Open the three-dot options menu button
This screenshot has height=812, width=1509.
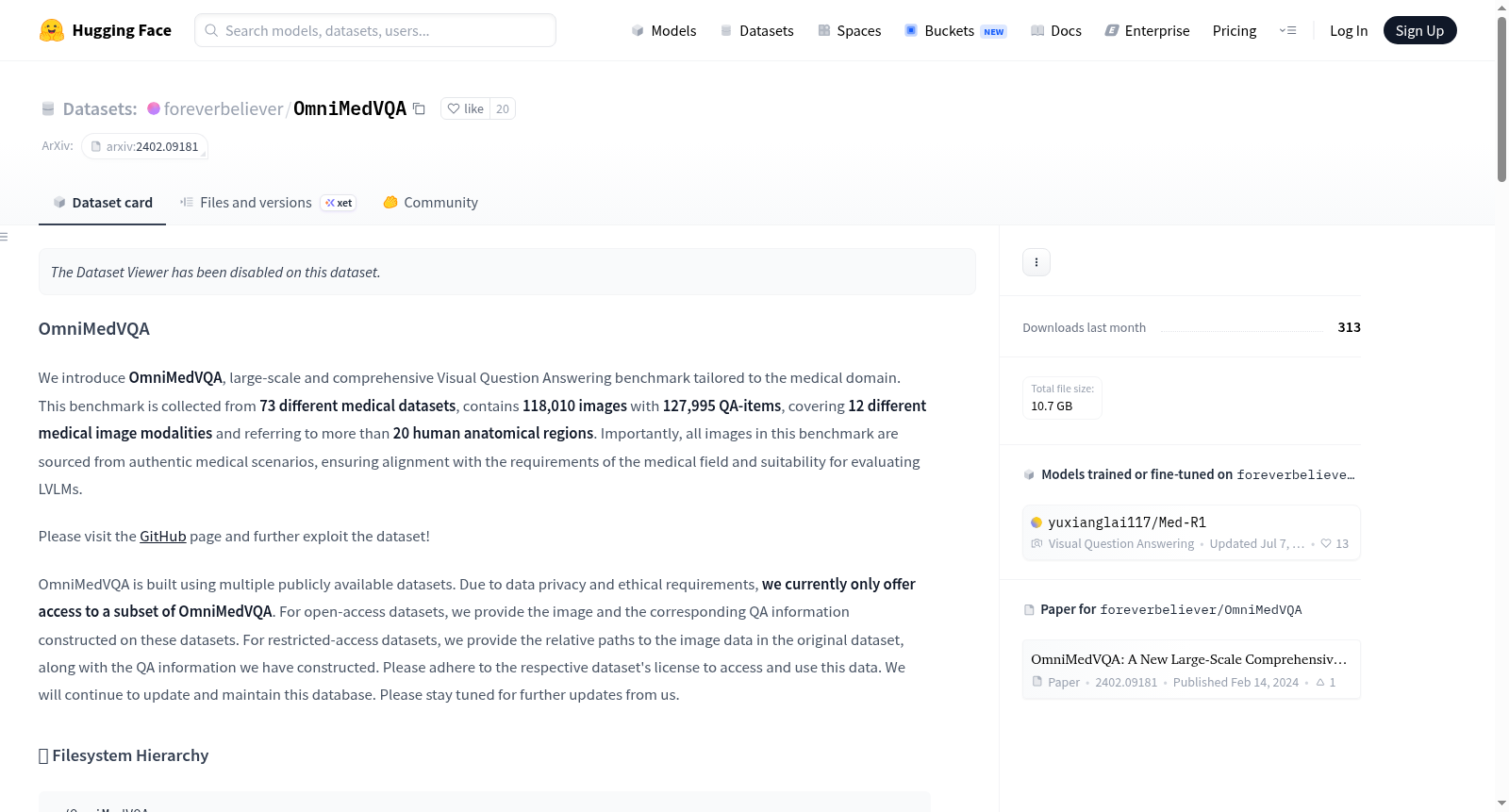pos(1036,262)
